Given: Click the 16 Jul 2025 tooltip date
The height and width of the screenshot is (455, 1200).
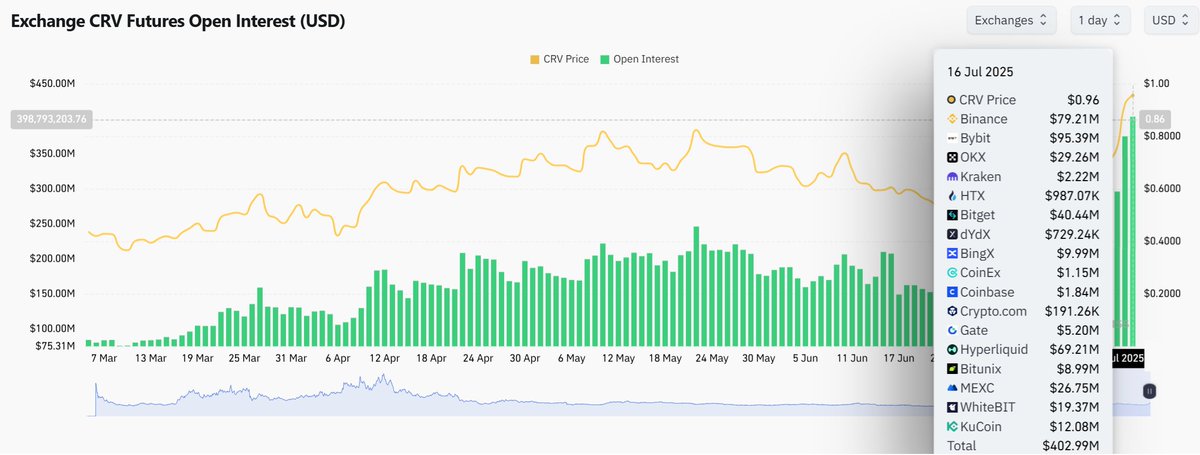Looking at the screenshot, I should 981,73.
